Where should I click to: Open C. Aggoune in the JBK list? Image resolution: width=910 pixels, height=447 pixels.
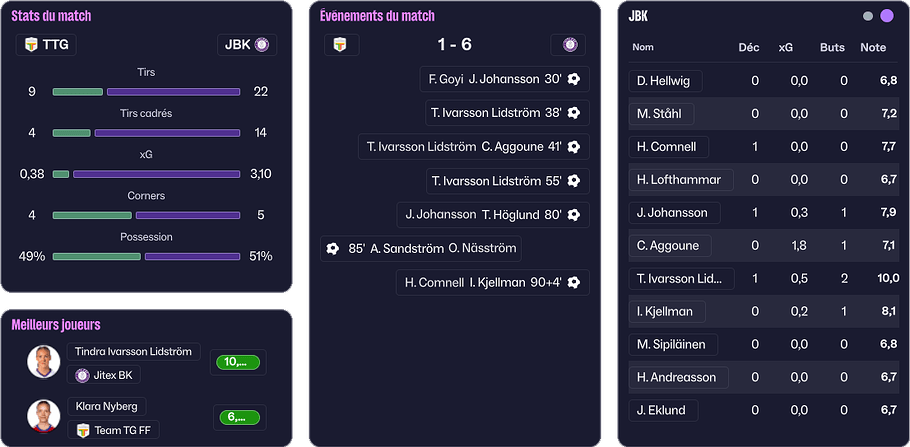(669, 246)
